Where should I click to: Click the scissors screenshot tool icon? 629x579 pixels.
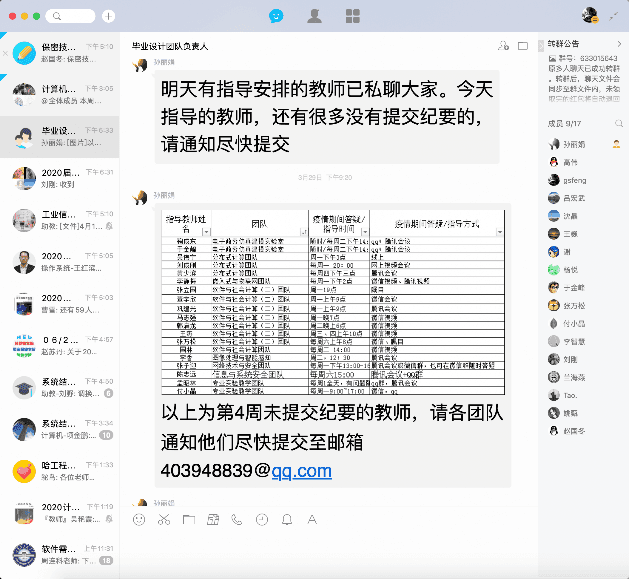(164, 520)
